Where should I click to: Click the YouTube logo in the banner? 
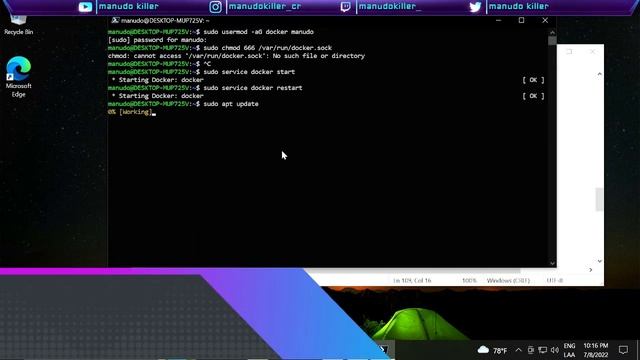85,7
